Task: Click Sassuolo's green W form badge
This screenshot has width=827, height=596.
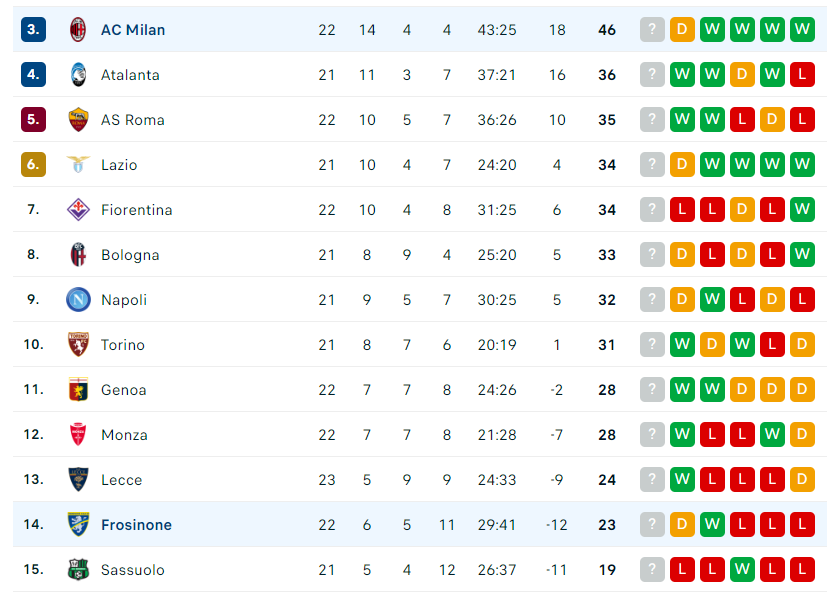Action: point(742,570)
